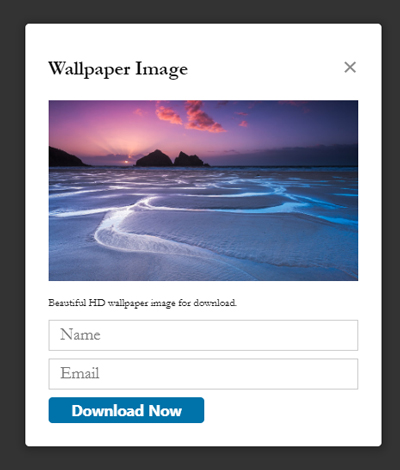Click the twin rock islands in the image
400x470 pixels.
click(172, 159)
